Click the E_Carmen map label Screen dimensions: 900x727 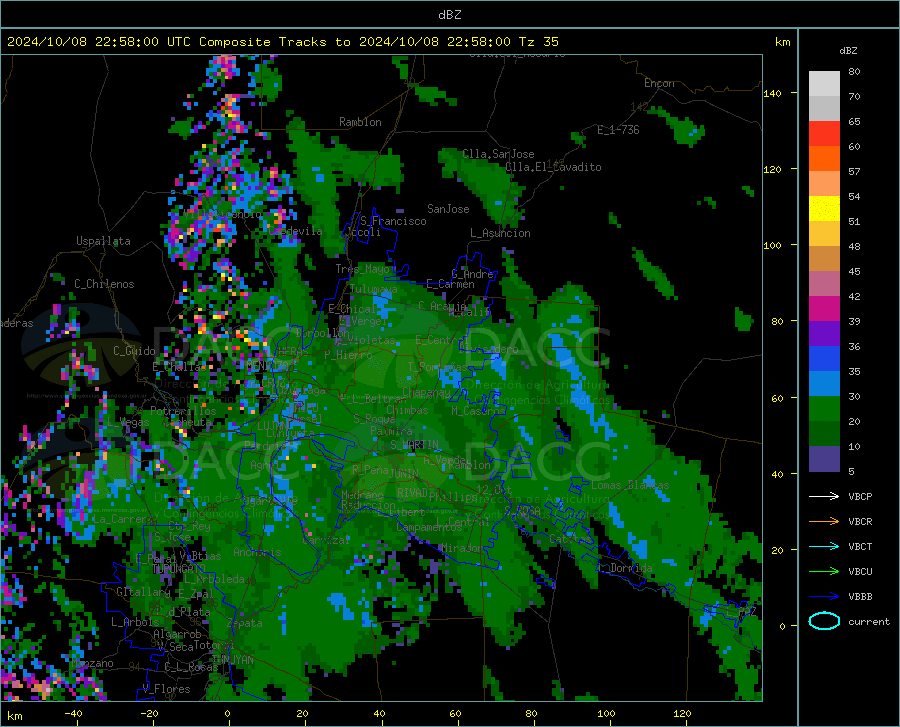pos(450,284)
